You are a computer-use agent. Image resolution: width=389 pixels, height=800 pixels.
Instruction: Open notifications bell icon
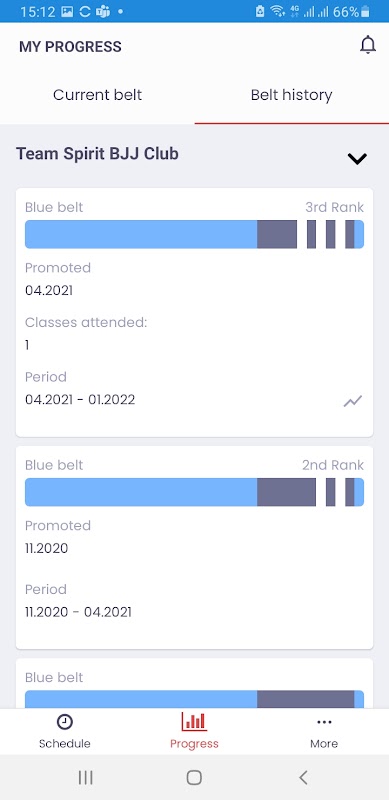(x=368, y=45)
